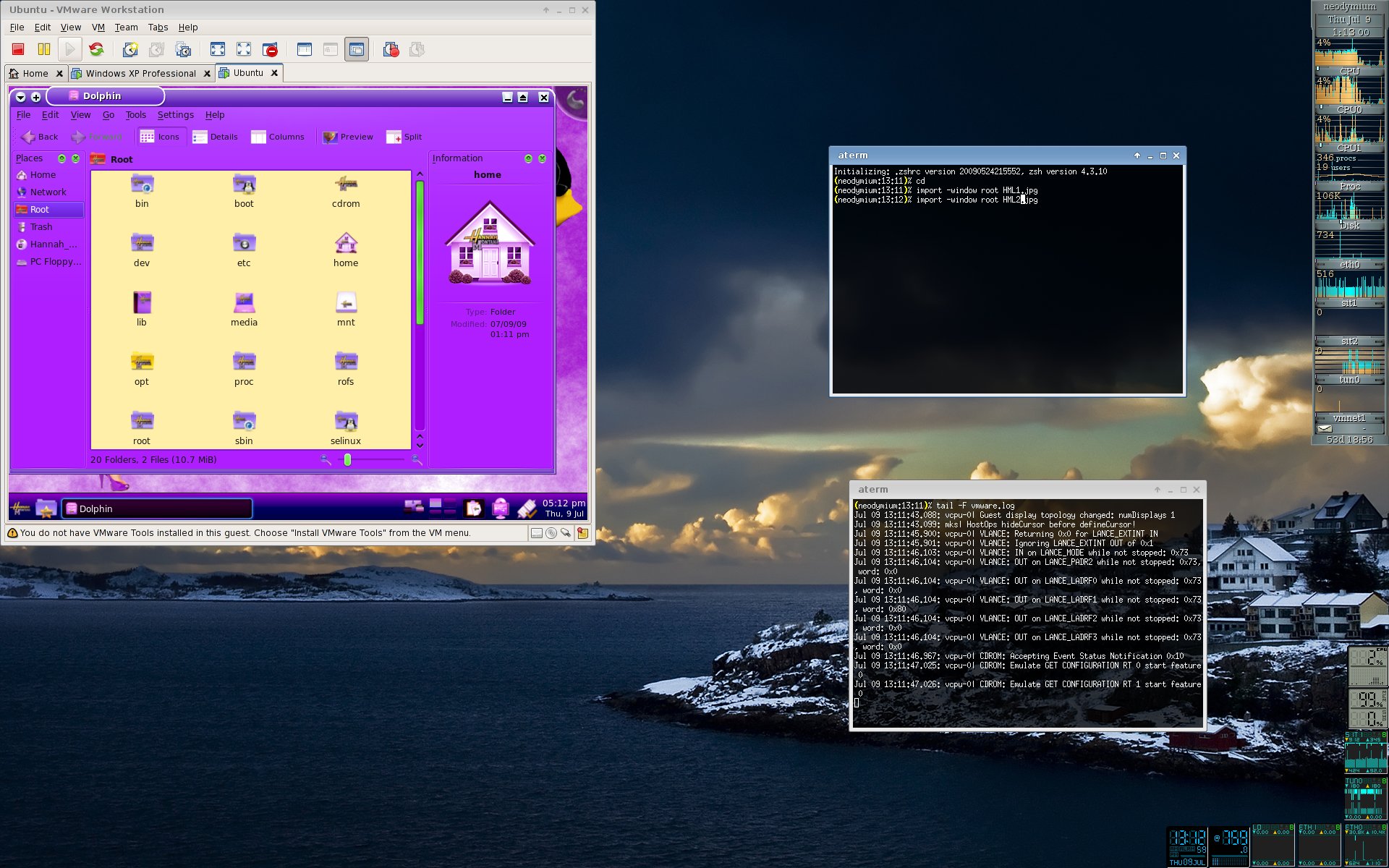The height and width of the screenshot is (868, 1389).
Task: Click the toolbar icon with red minus
Action: click(x=270, y=49)
